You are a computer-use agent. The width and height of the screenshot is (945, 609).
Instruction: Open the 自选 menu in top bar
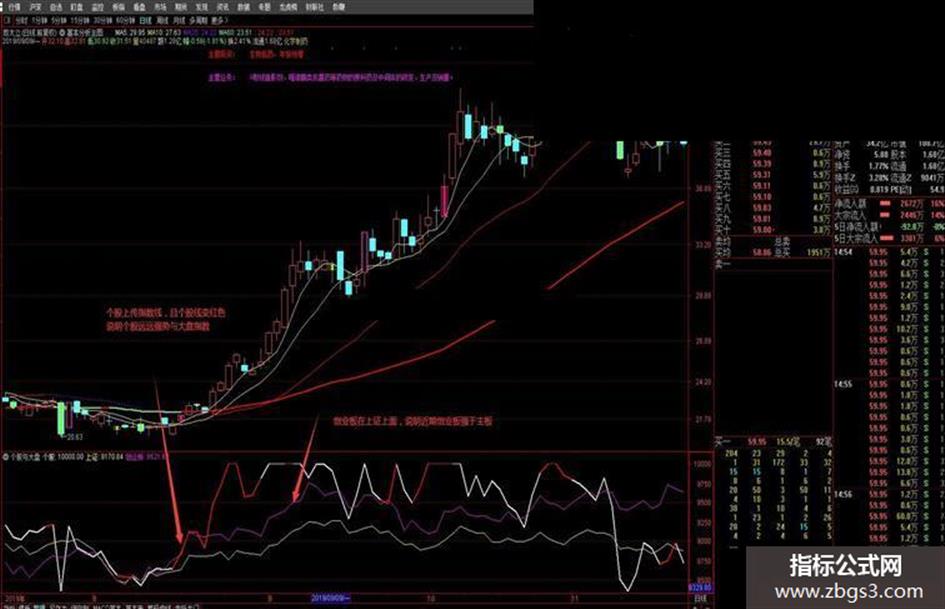(56, 7)
